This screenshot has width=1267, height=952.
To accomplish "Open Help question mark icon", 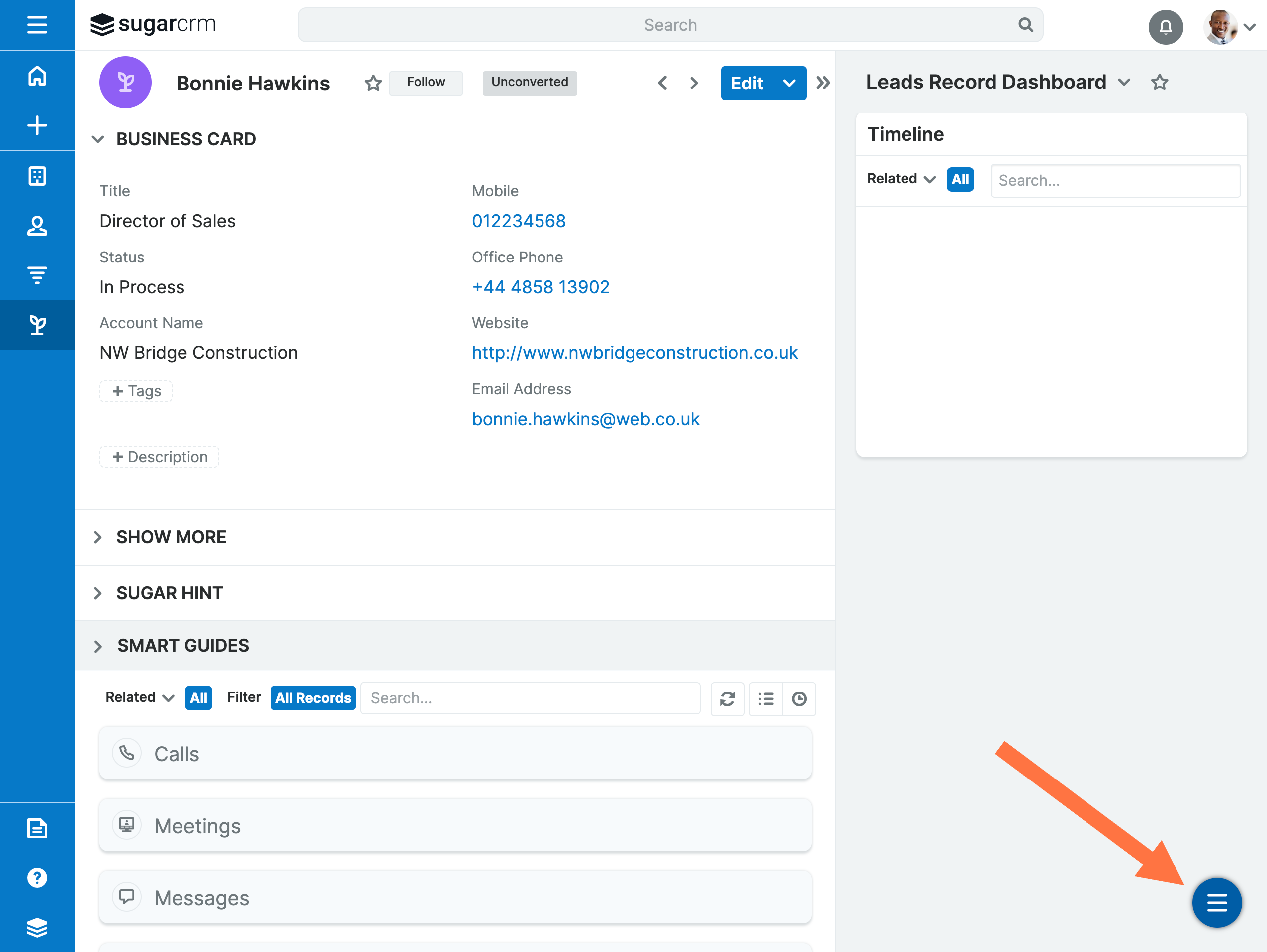I will (x=37, y=877).
